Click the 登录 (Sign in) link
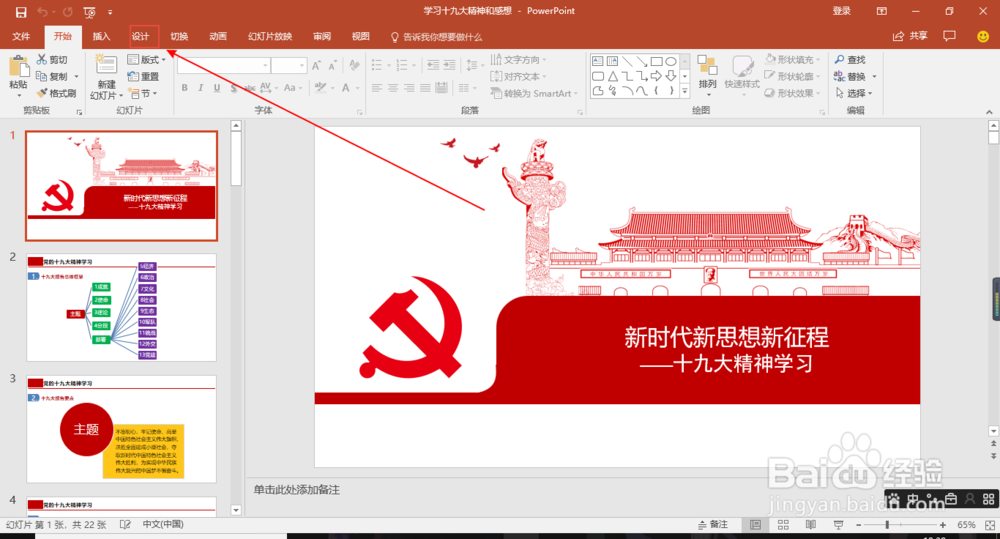The image size is (1000, 539). pos(841,11)
